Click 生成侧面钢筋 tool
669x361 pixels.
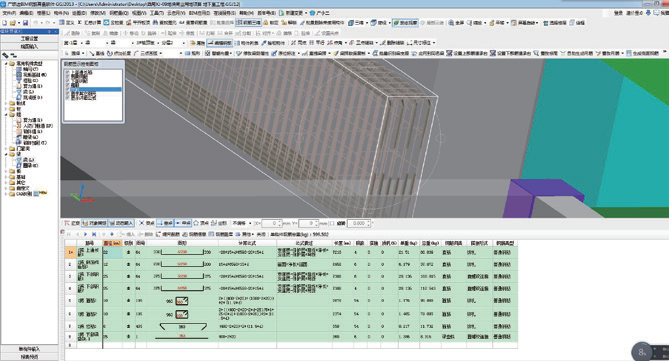pos(643,53)
